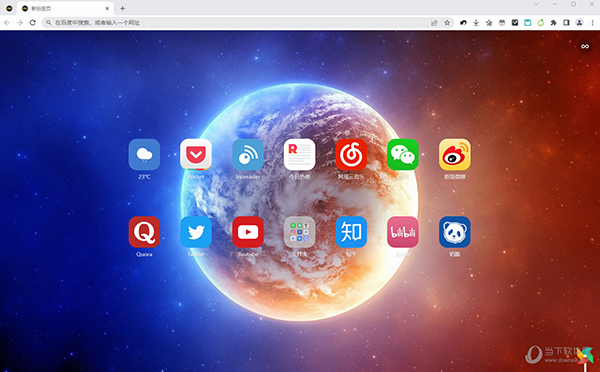Launch the bilibili pink icon
Image resolution: width=600 pixels, height=372 pixels.
403,232
